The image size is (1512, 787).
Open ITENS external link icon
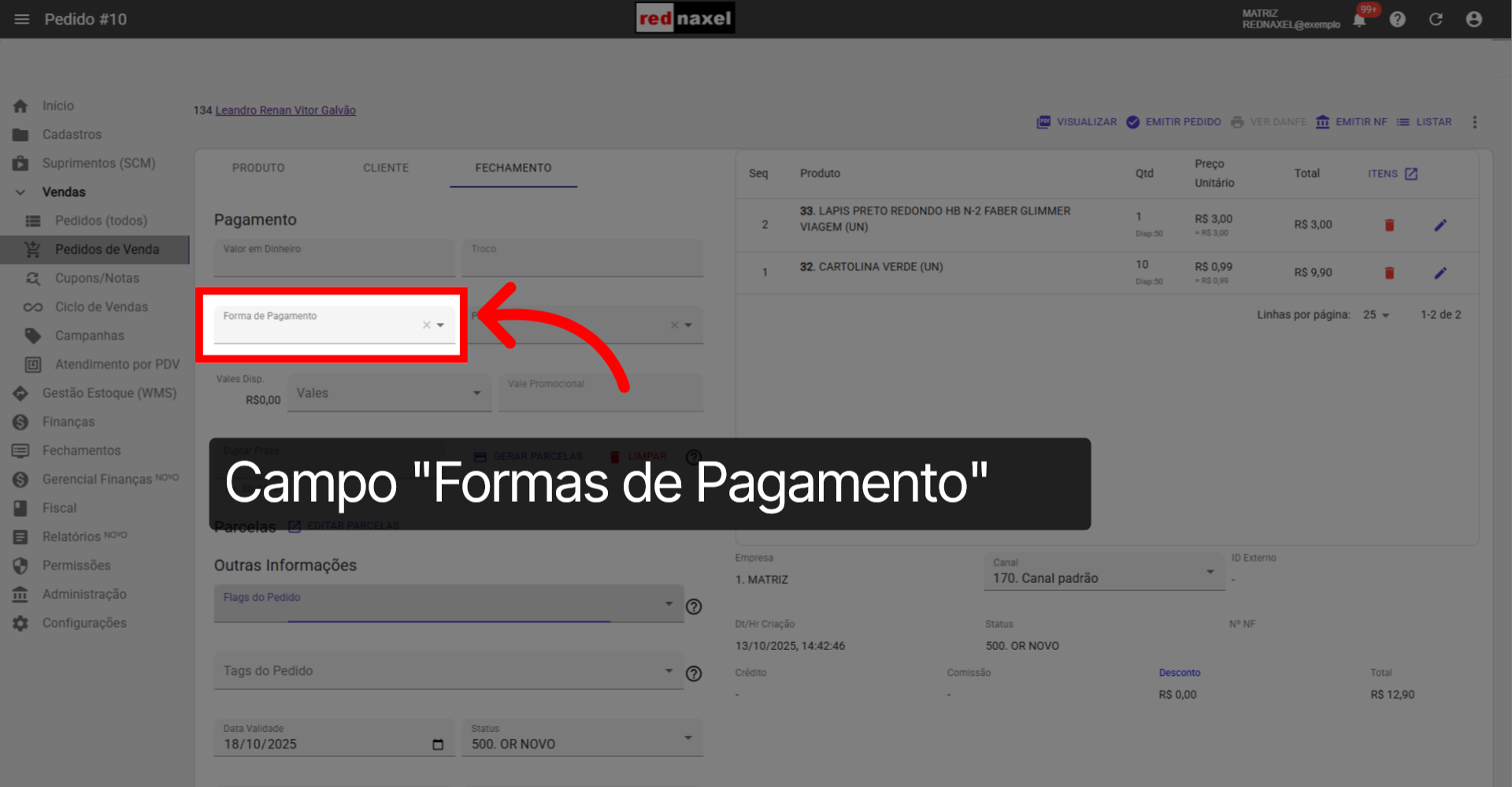click(1412, 173)
